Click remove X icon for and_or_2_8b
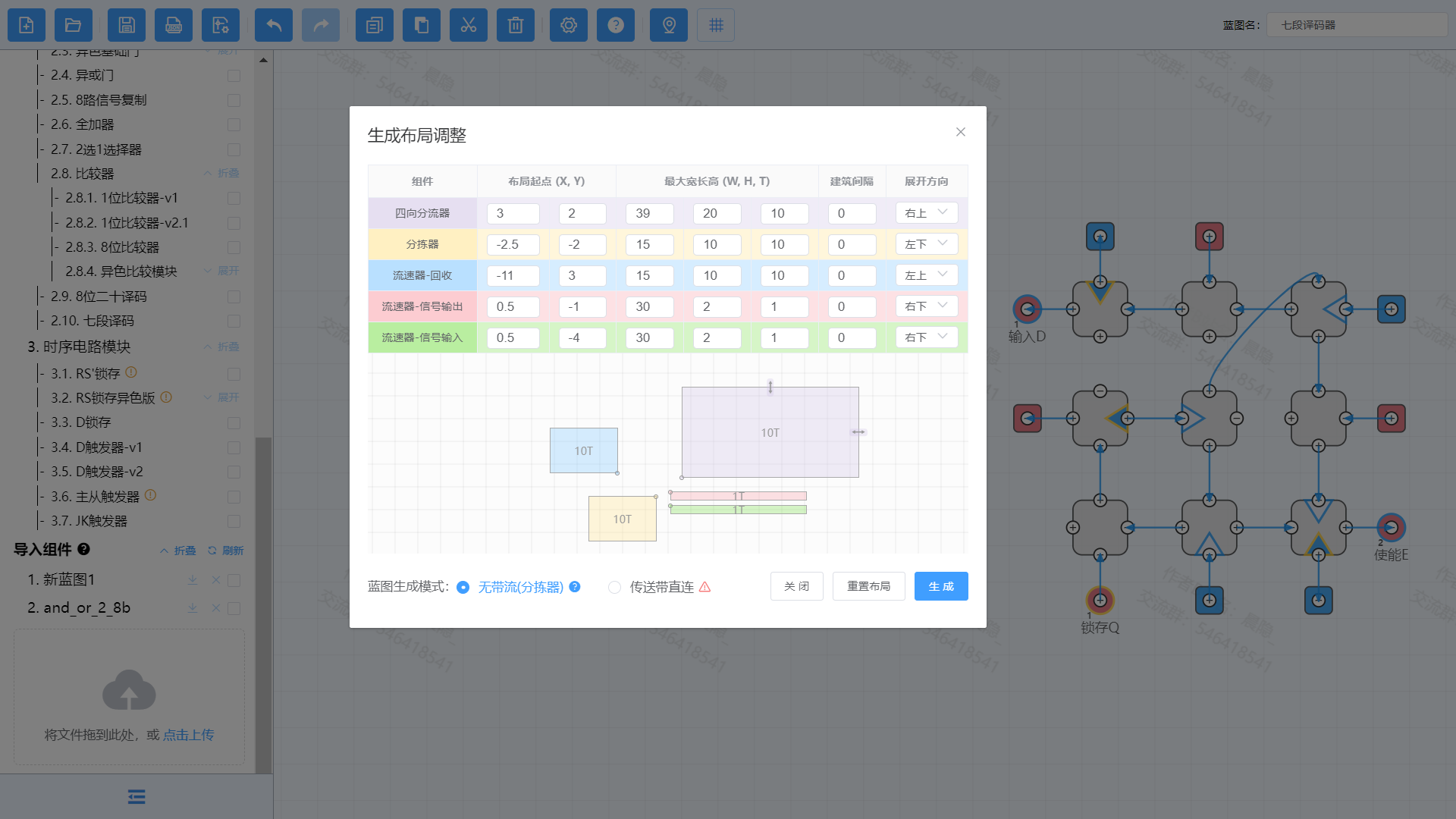This screenshot has width=1456, height=819. [216, 607]
